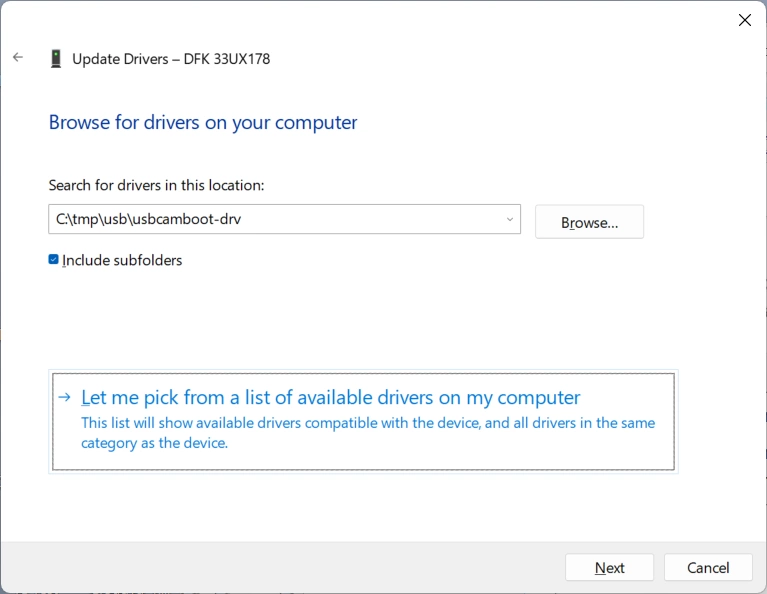Uncheck the Include subfolders checkbox
This screenshot has height=594, width=767.
coord(54,260)
